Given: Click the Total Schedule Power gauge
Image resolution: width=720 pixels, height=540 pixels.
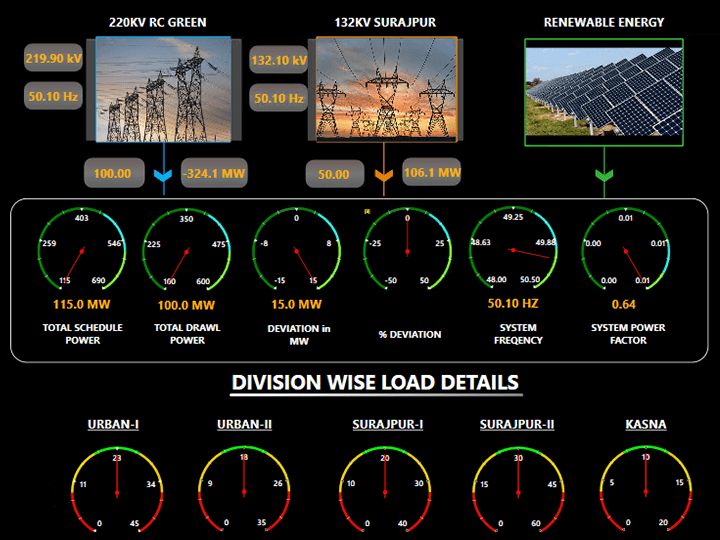Looking at the screenshot, I should [82, 250].
